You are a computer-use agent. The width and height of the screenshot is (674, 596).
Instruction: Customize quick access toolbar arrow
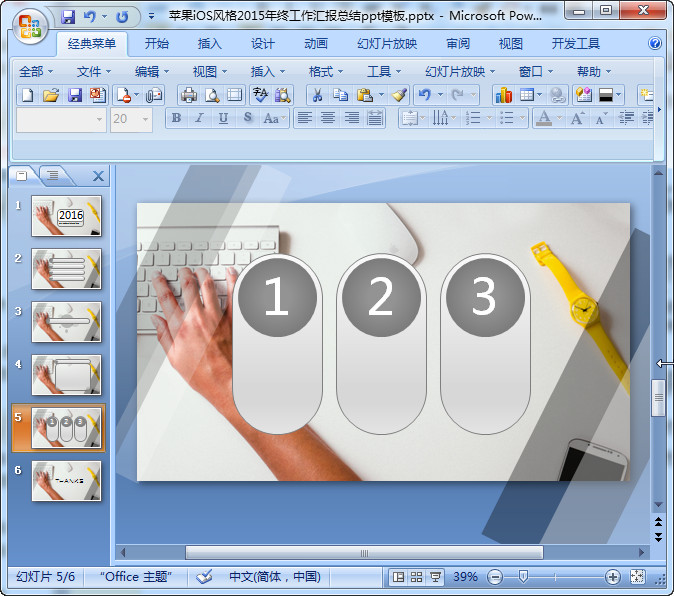click(151, 17)
